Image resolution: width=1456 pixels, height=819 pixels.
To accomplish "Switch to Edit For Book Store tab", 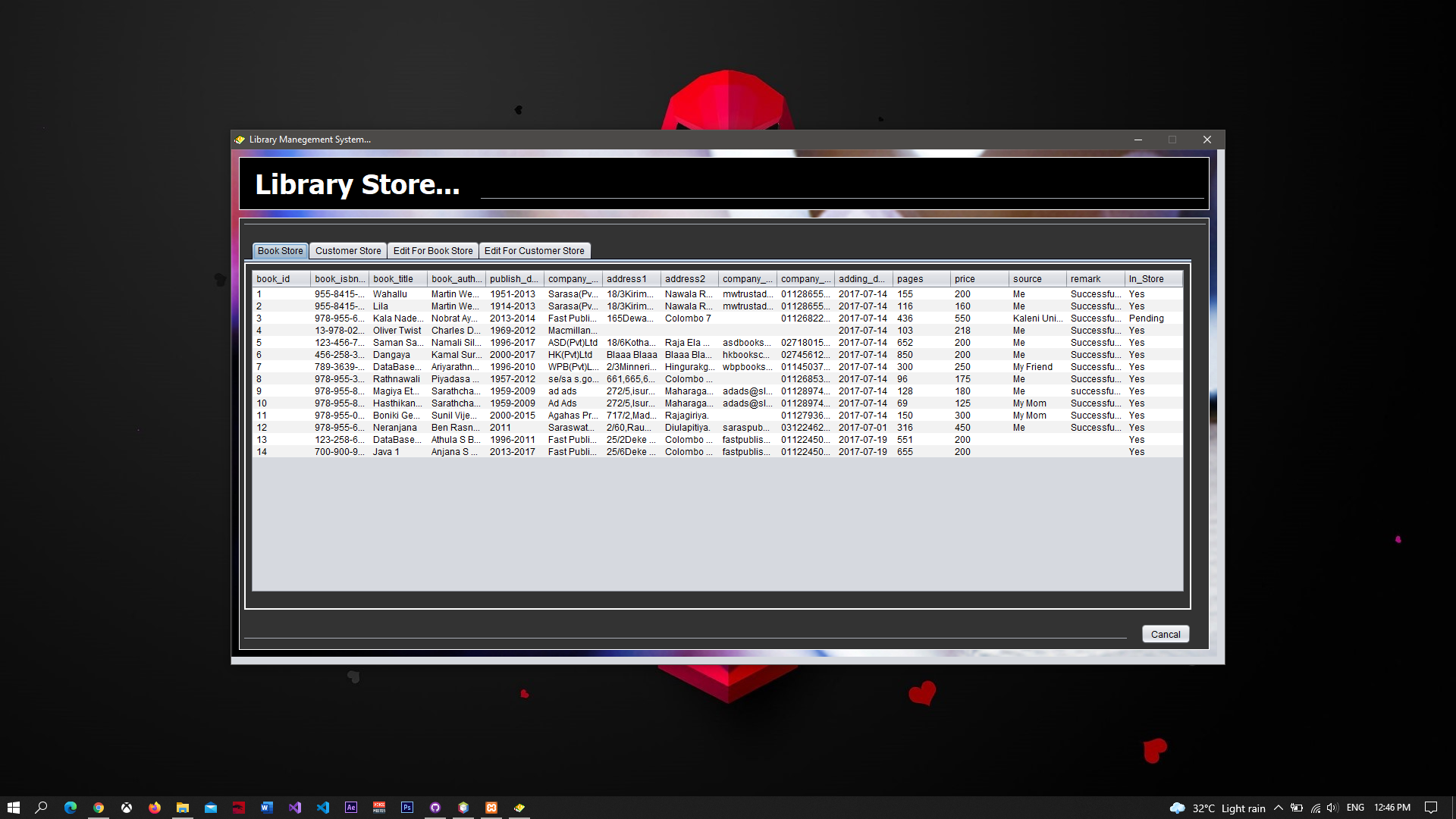I will pyautogui.click(x=432, y=251).
